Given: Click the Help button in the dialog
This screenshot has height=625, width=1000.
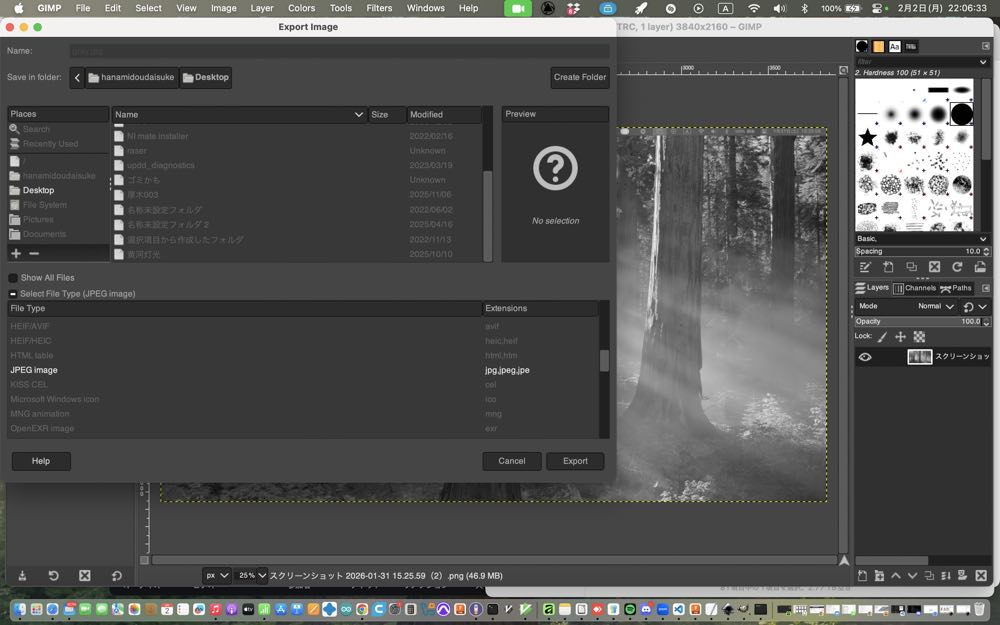Looking at the screenshot, I should [41, 461].
